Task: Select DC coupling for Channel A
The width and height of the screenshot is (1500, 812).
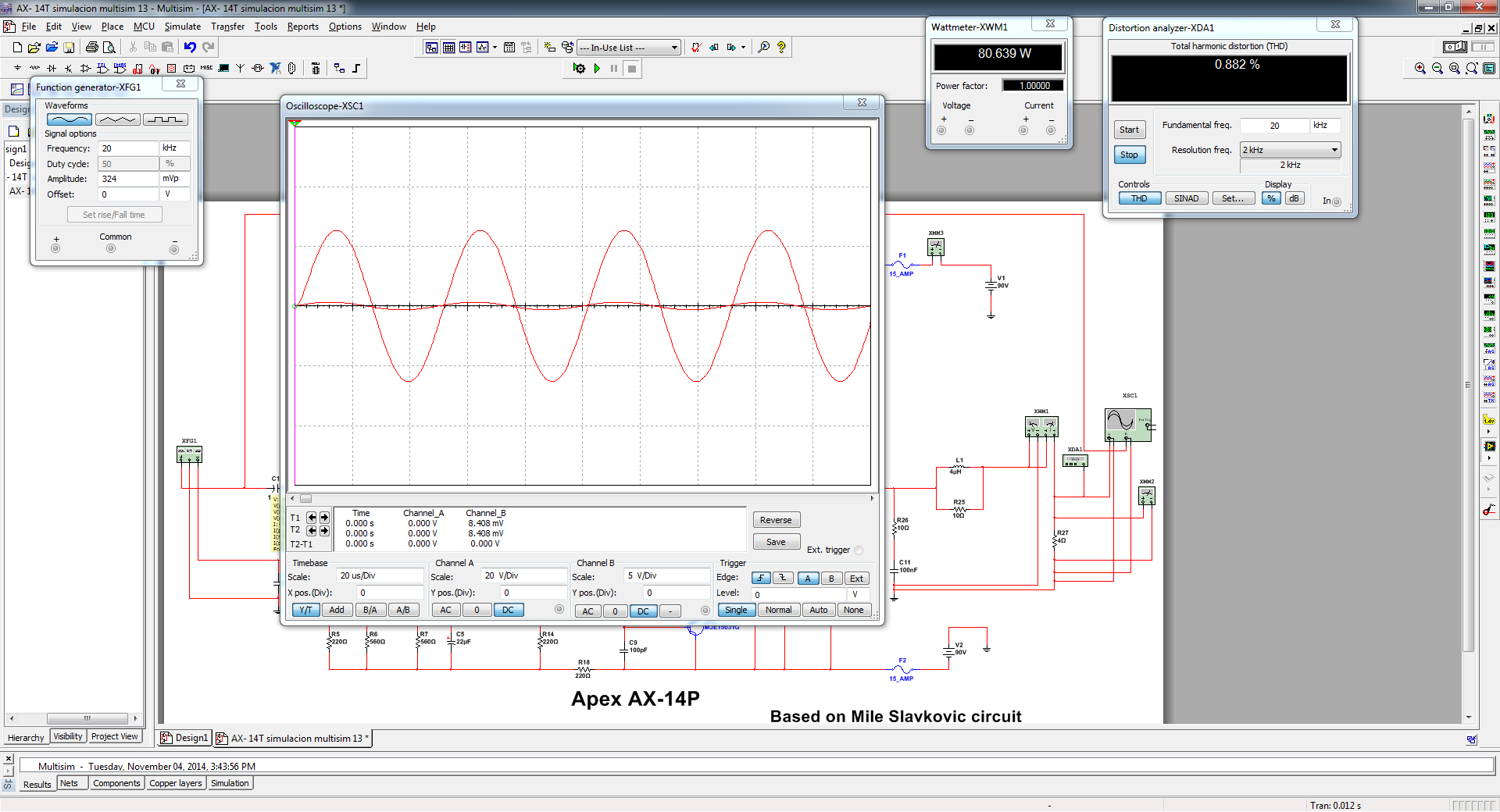Action: click(509, 611)
